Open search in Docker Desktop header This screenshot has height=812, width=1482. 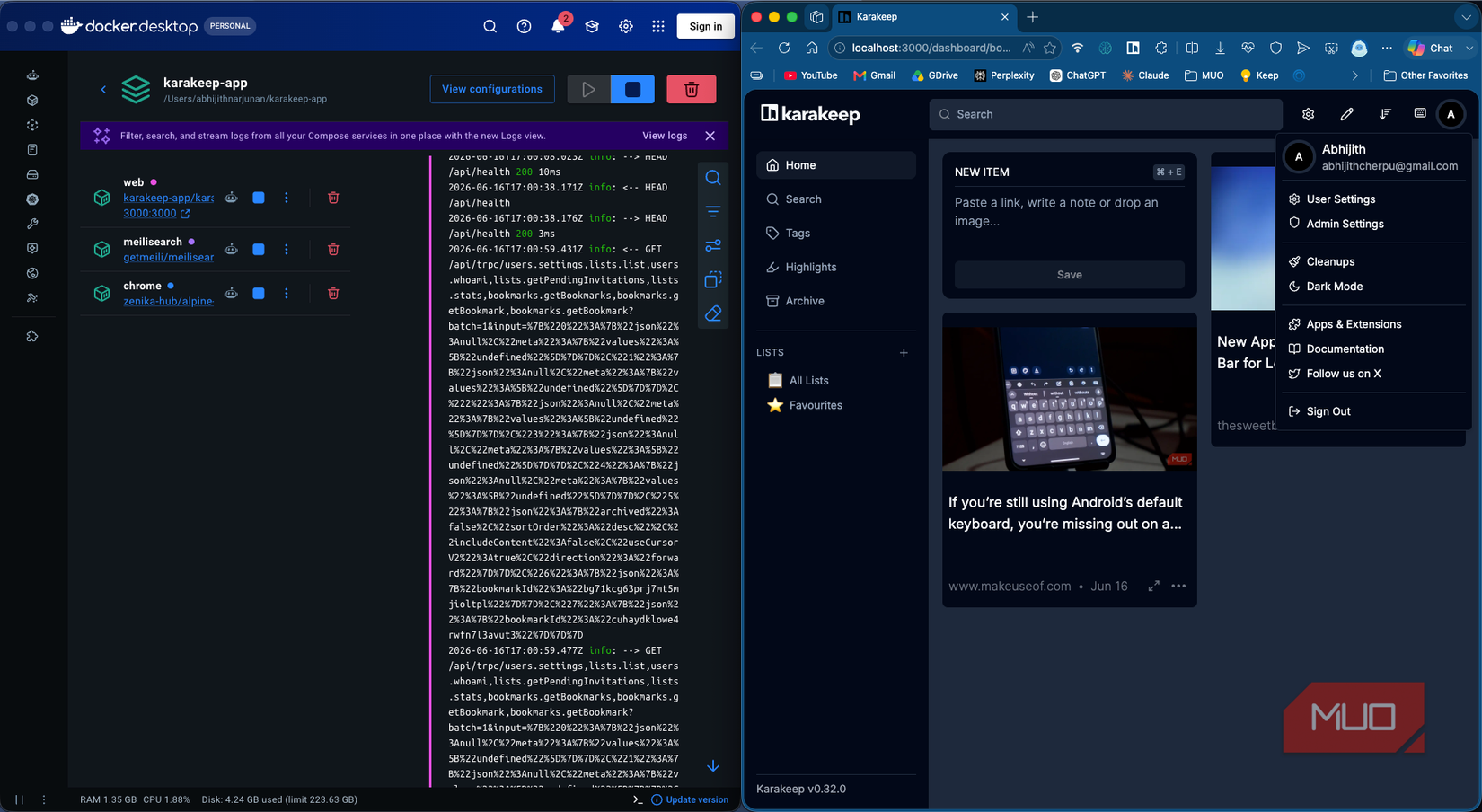click(490, 26)
